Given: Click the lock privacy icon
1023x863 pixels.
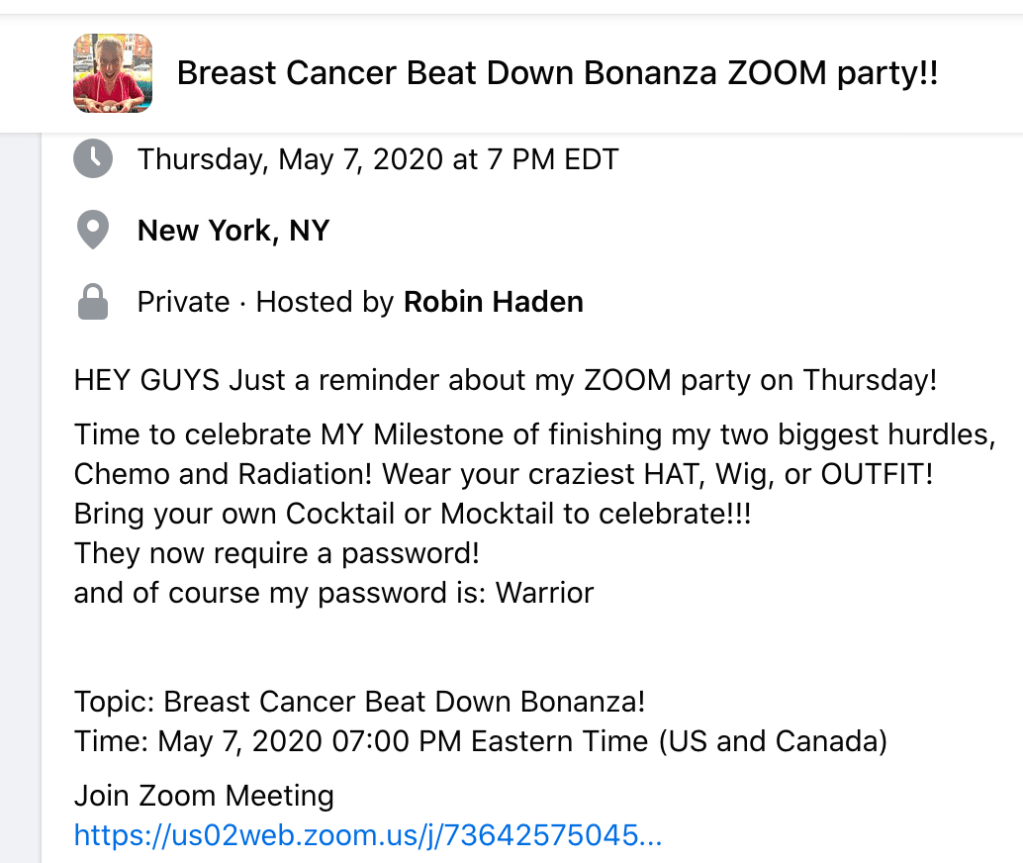Looking at the screenshot, I should click(93, 303).
